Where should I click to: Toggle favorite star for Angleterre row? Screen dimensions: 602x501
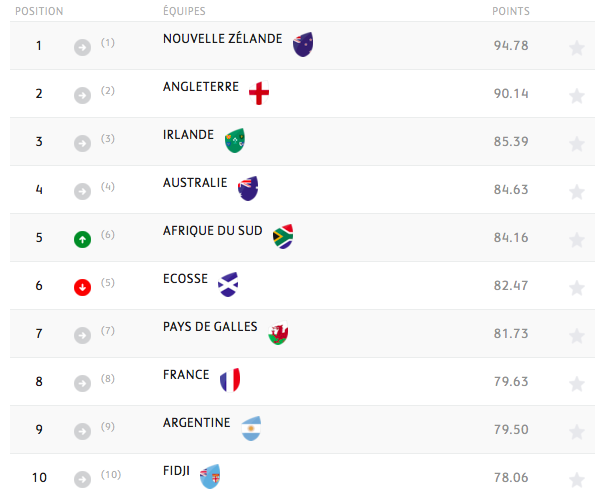(x=577, y=96)
